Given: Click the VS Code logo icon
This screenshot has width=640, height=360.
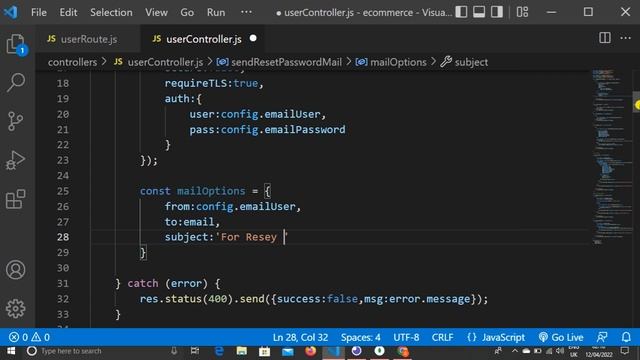Looking at the screenshot, I should 11,12.
